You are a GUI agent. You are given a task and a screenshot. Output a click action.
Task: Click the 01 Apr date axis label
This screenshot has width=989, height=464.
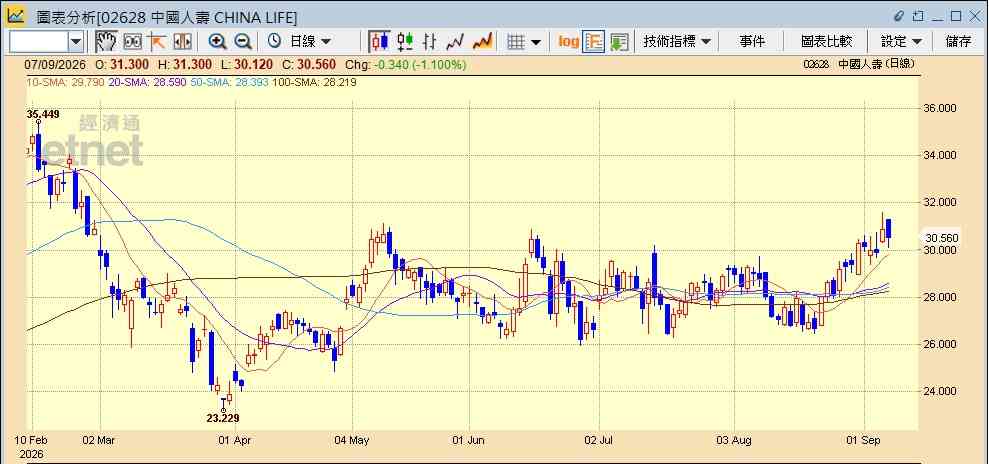(x=235, y=439)
